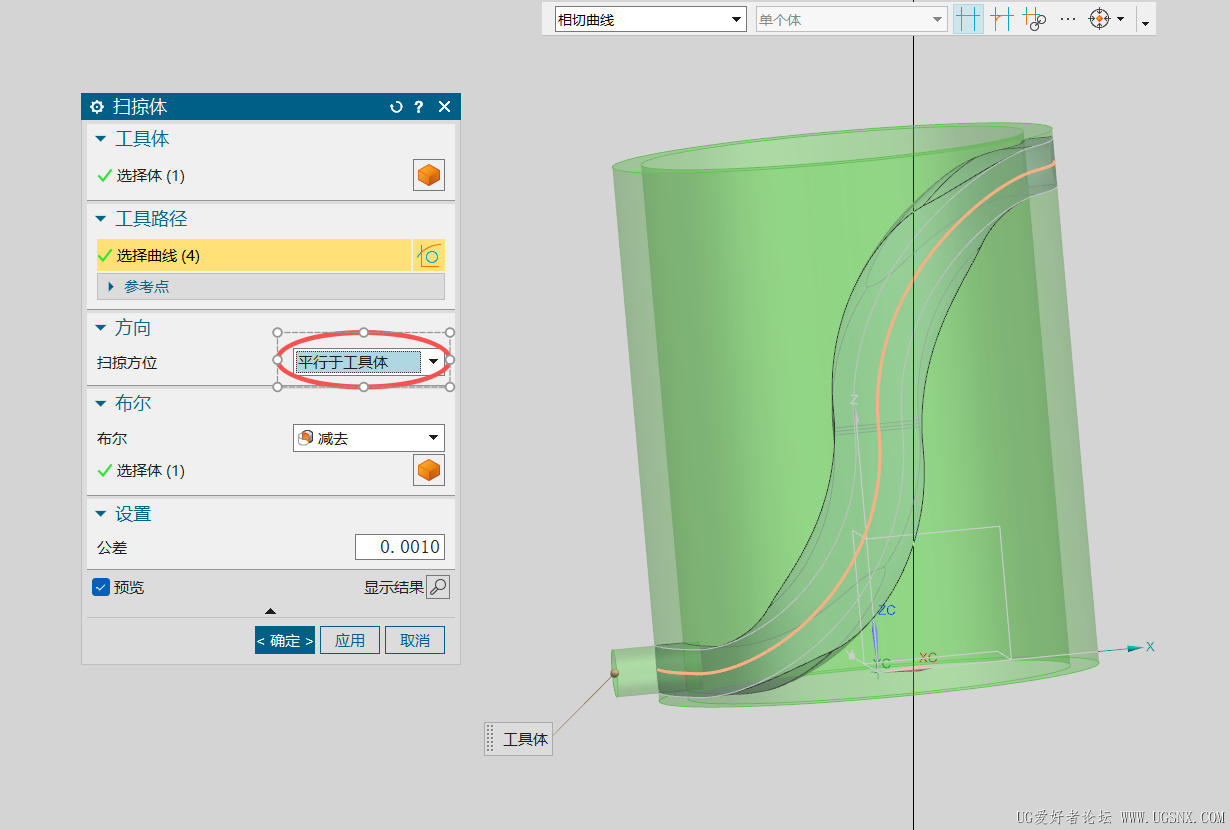The image size is (1230, 830).
Task: Uncheck the 预览 checkbox
Action: (x=100, y=587)
